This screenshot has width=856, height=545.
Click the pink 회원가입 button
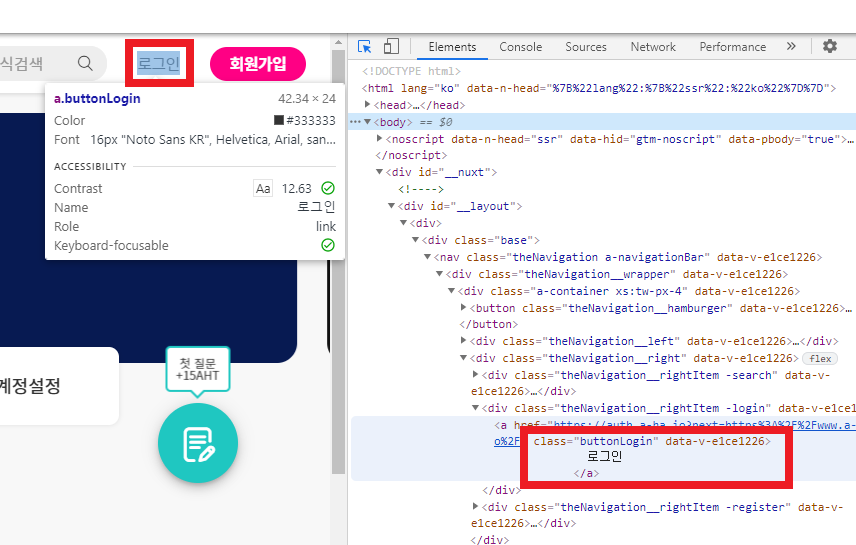click(258, 64)
